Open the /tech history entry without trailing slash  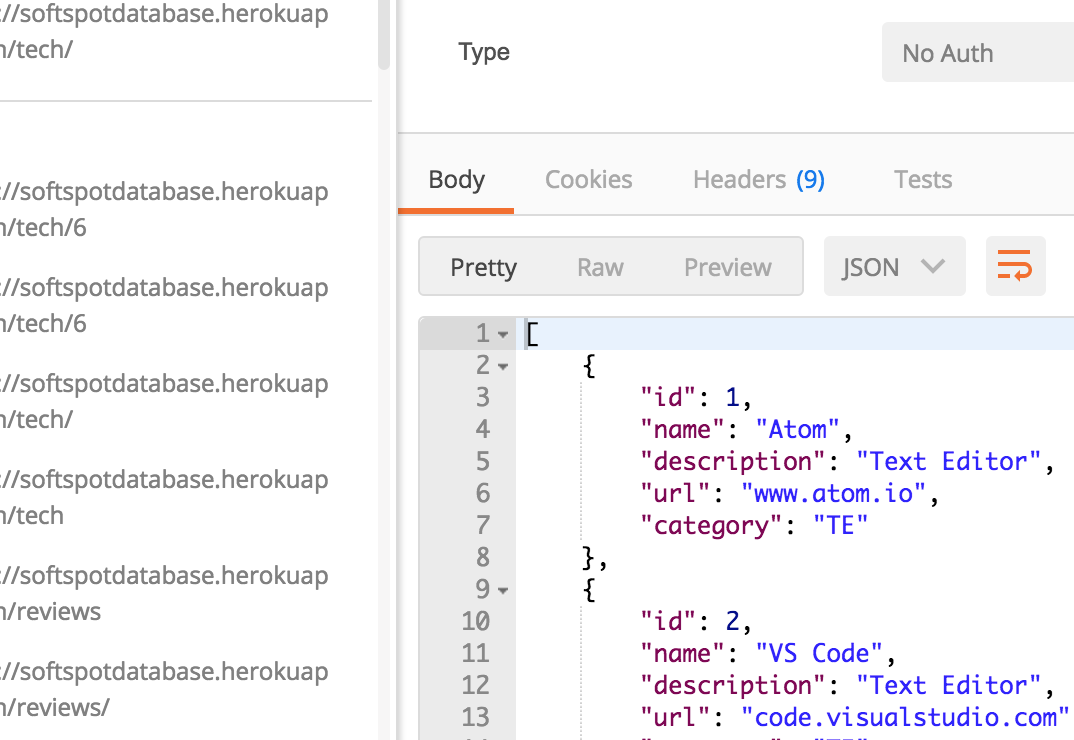click(164, 497)
